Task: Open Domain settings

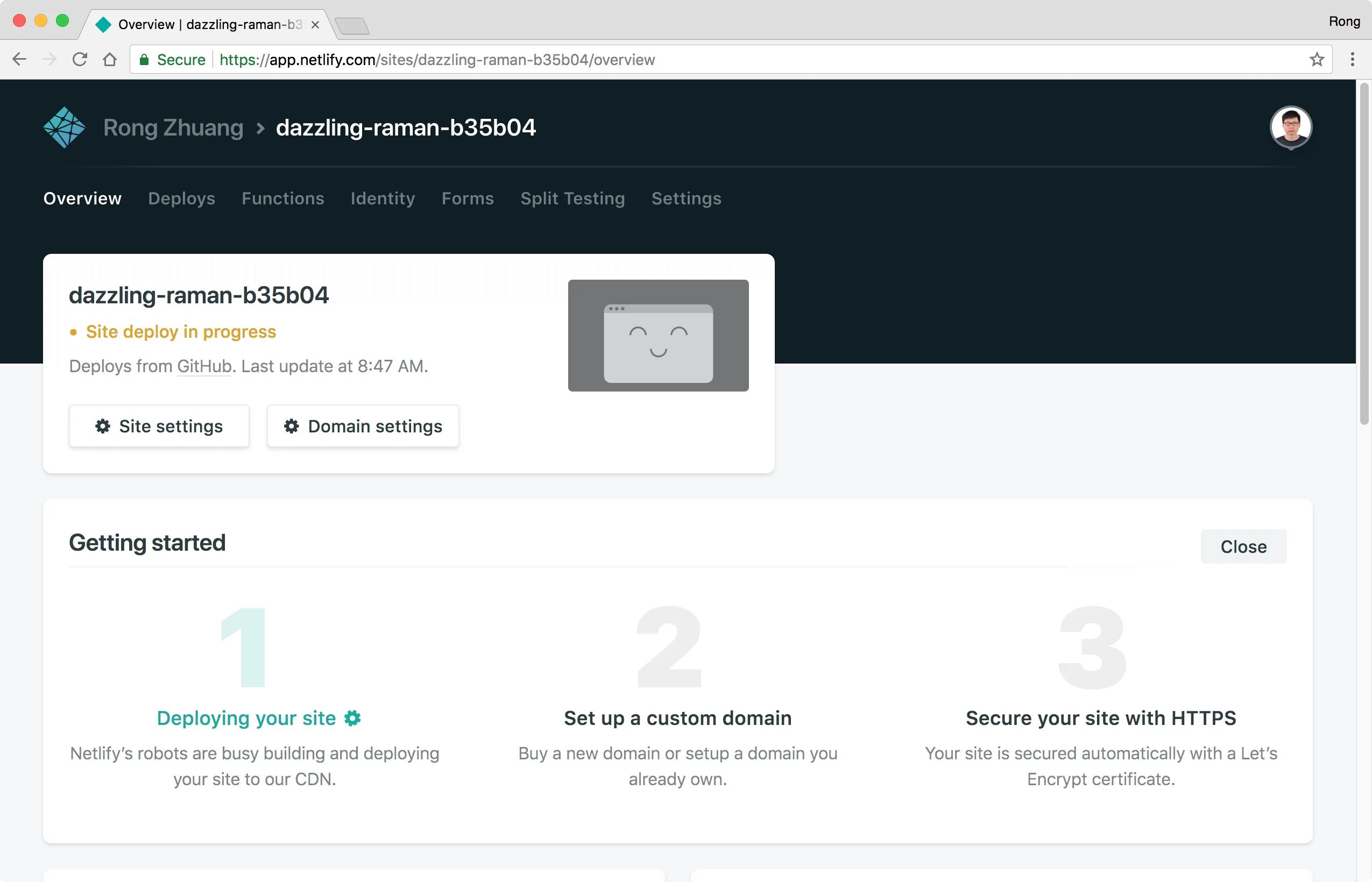Action: tap(363, 426)
